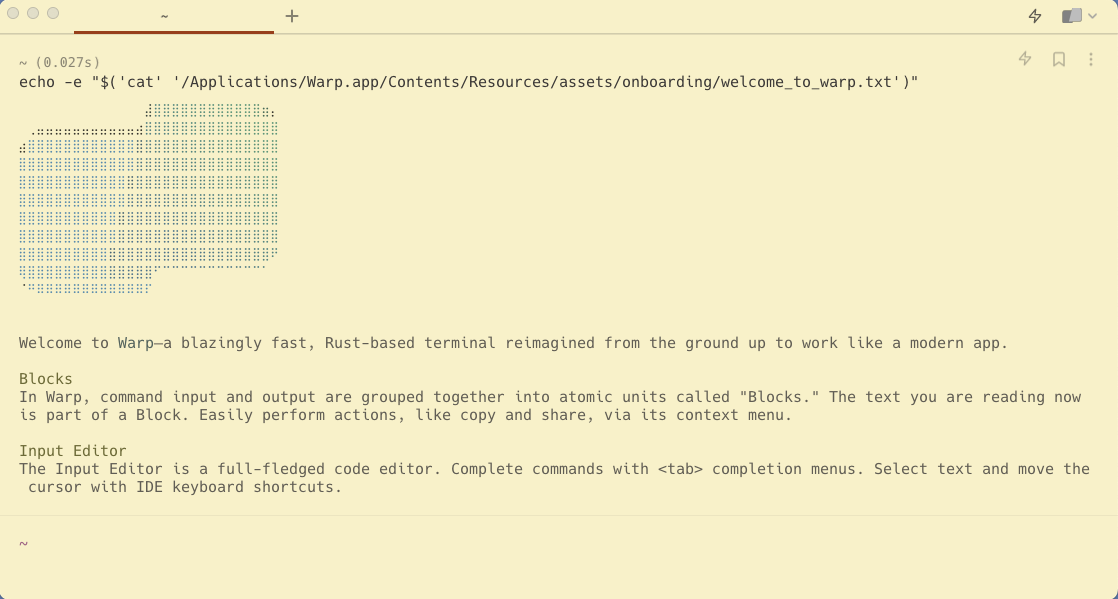Click the "Blocks" section heading
This screenshot has width=1118, height=599.
[46, 379]
